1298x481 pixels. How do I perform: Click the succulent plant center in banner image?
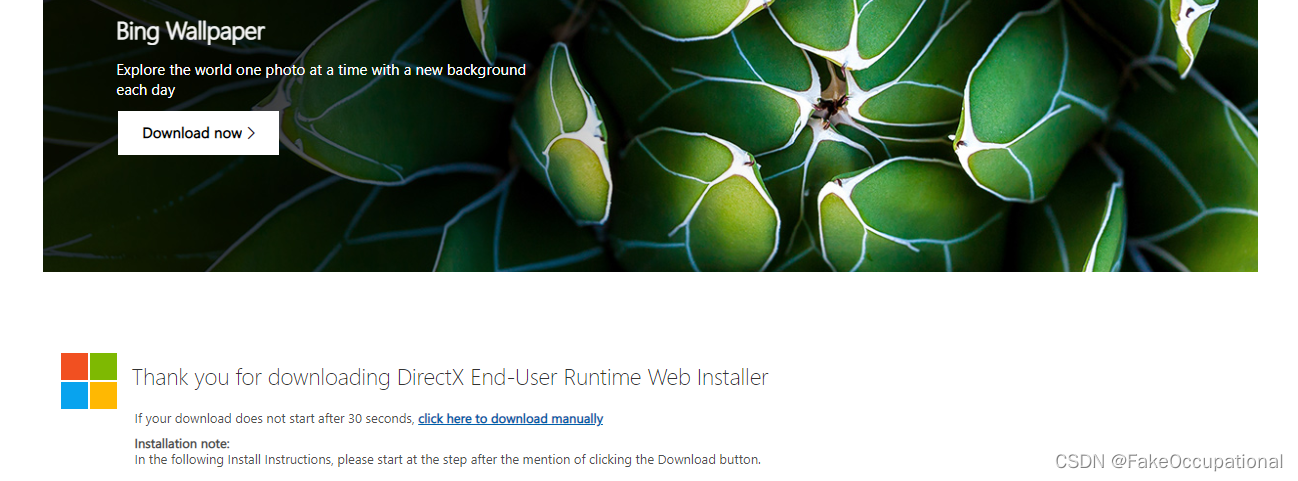pos(832,100)
